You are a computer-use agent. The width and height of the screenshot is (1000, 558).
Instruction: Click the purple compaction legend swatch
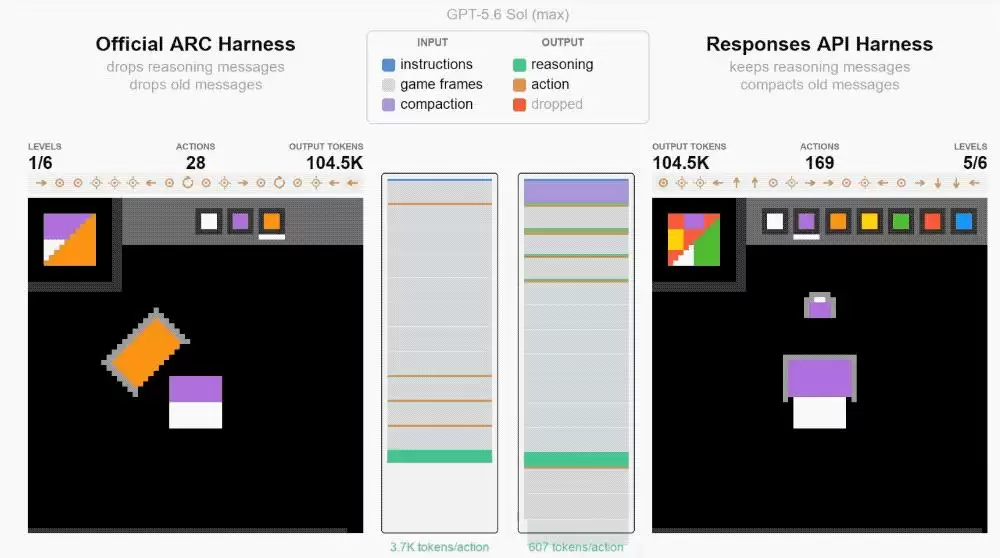tap(388, 104)
